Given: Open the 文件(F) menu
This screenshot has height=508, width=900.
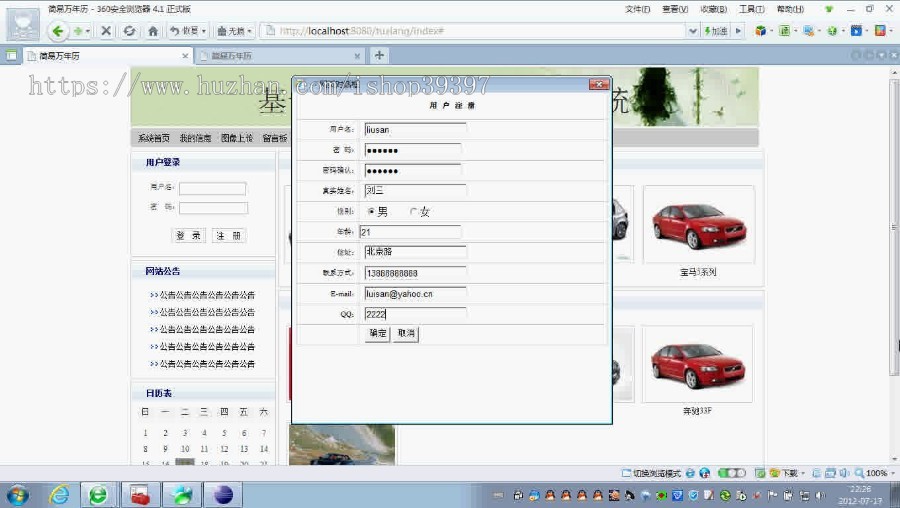Looking at the screenshot, I should point(637,9).
